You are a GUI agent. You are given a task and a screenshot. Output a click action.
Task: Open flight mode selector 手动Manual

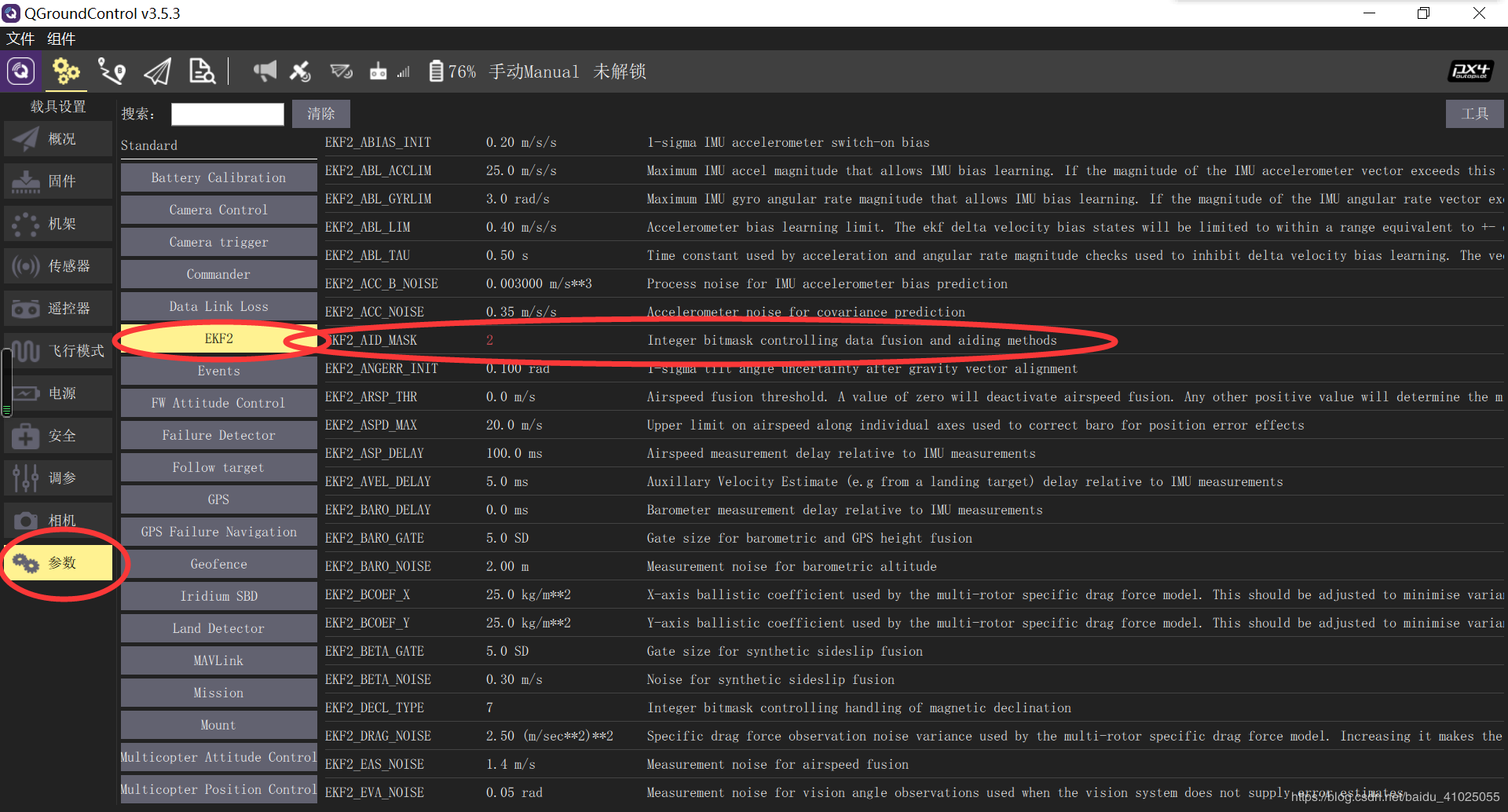coord(534,71)
